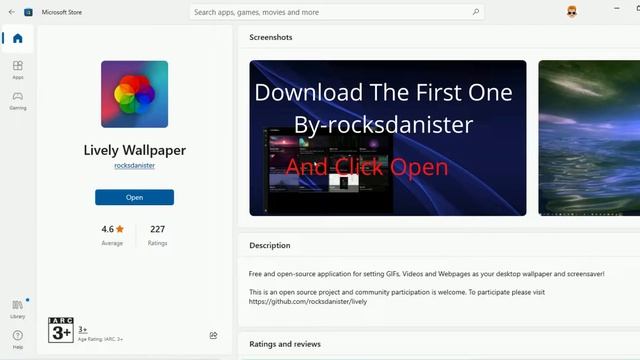View the second ocean screenshot

click(x=589, y=138)
